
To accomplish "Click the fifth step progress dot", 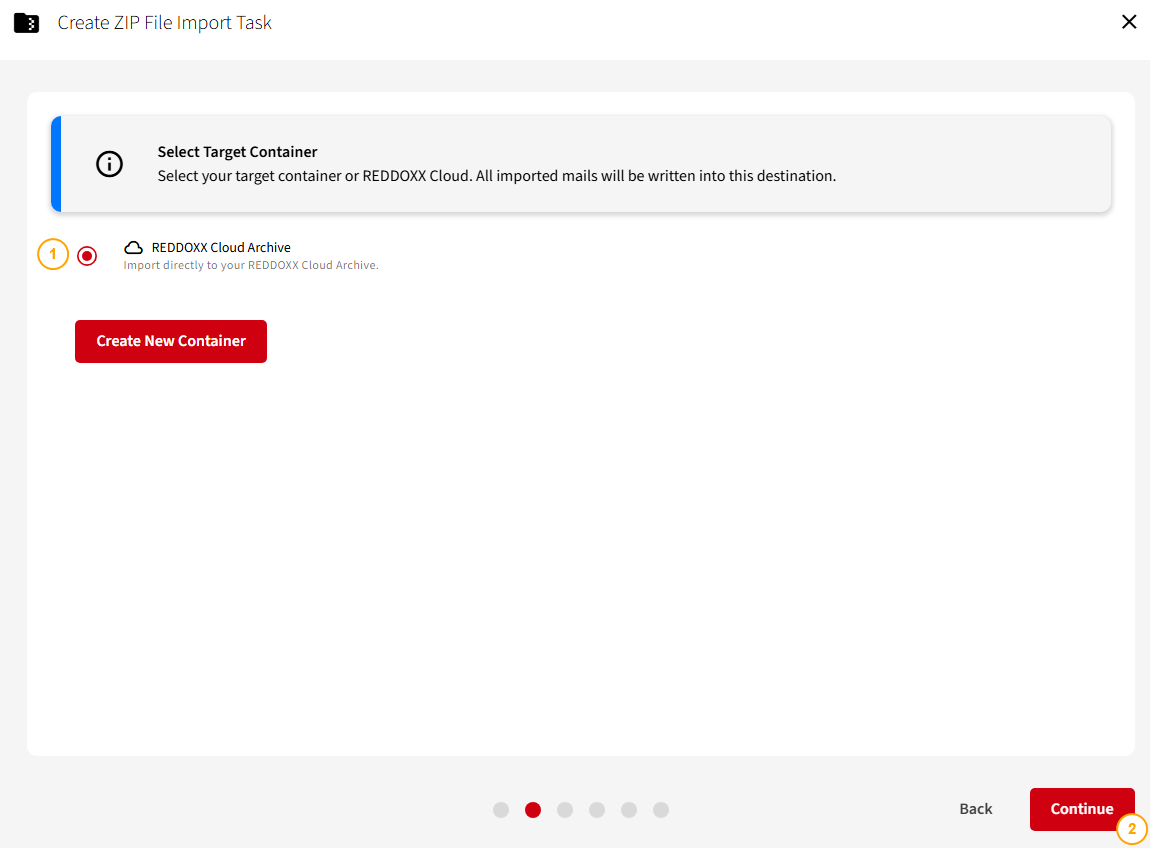I will [629, 810].
